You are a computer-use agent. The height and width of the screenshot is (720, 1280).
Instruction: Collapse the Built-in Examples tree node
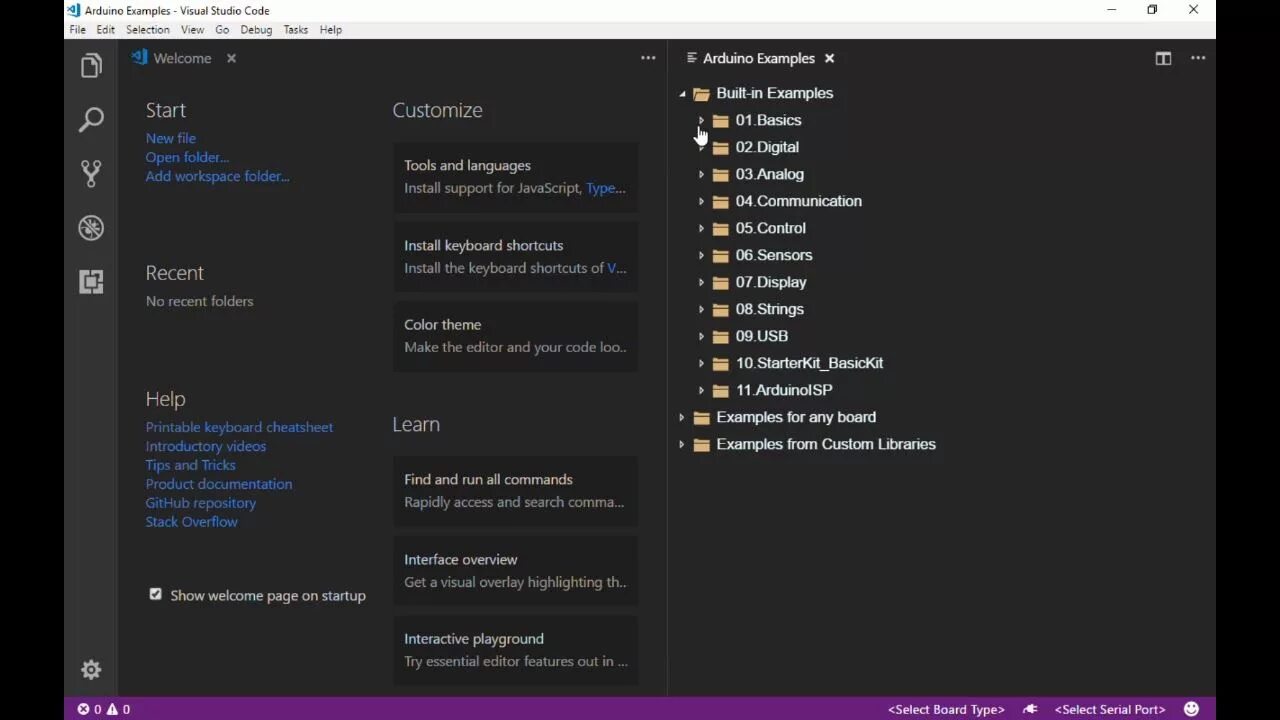point(682,93)
